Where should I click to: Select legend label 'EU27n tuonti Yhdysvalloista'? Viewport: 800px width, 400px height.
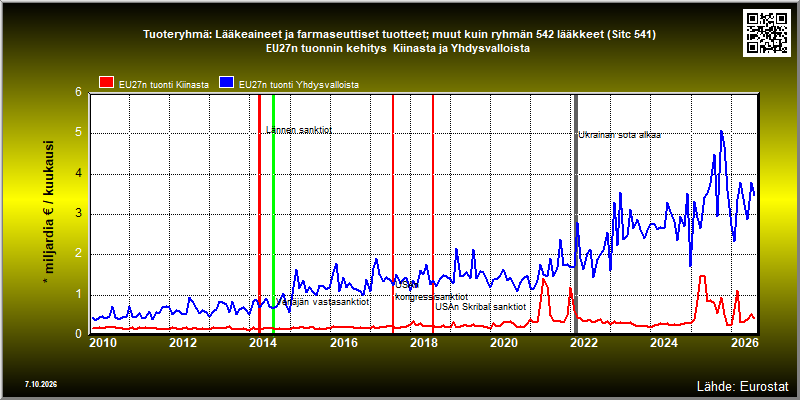[298, 85]
